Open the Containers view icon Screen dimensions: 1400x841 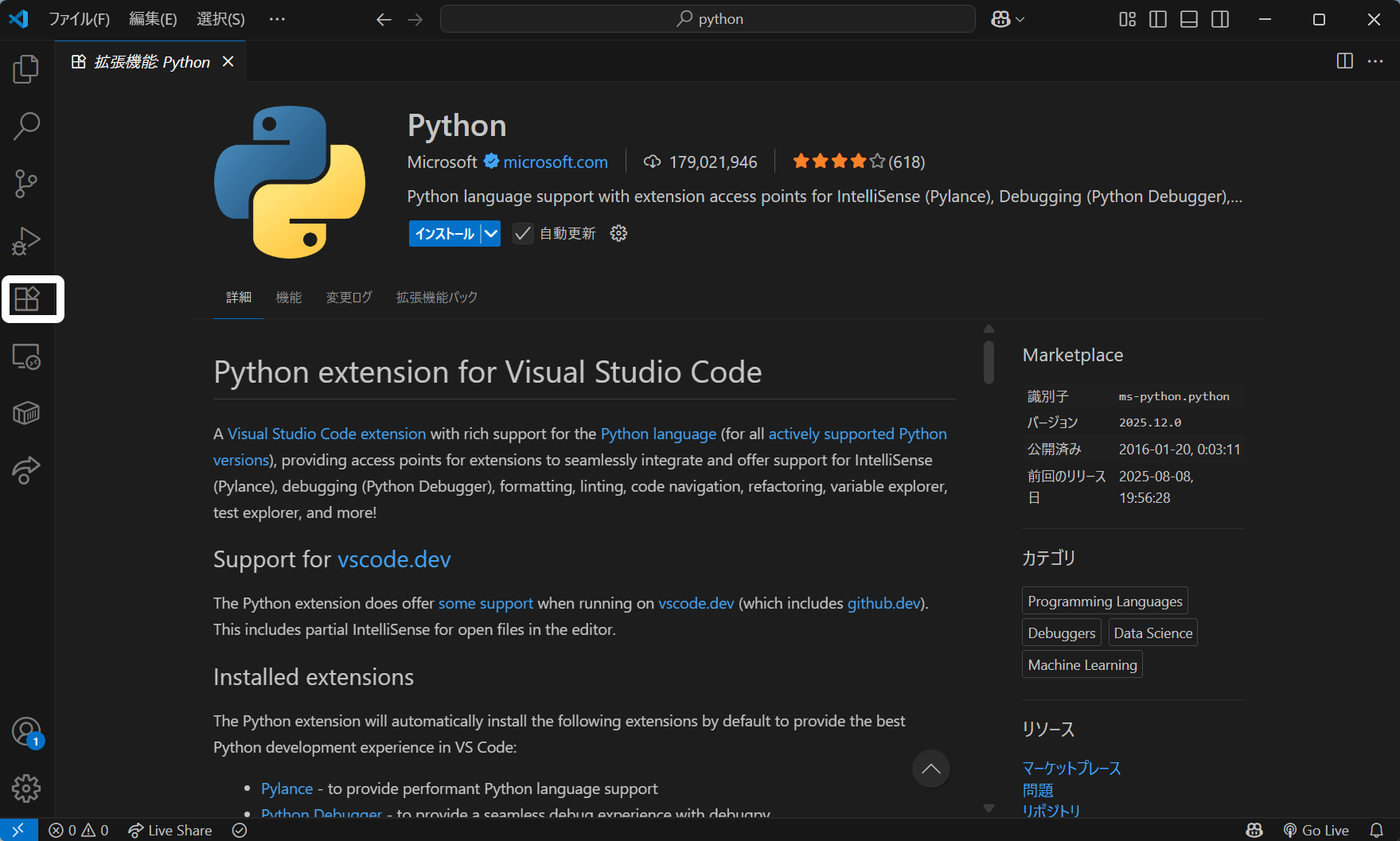click(x=26, y=413)
